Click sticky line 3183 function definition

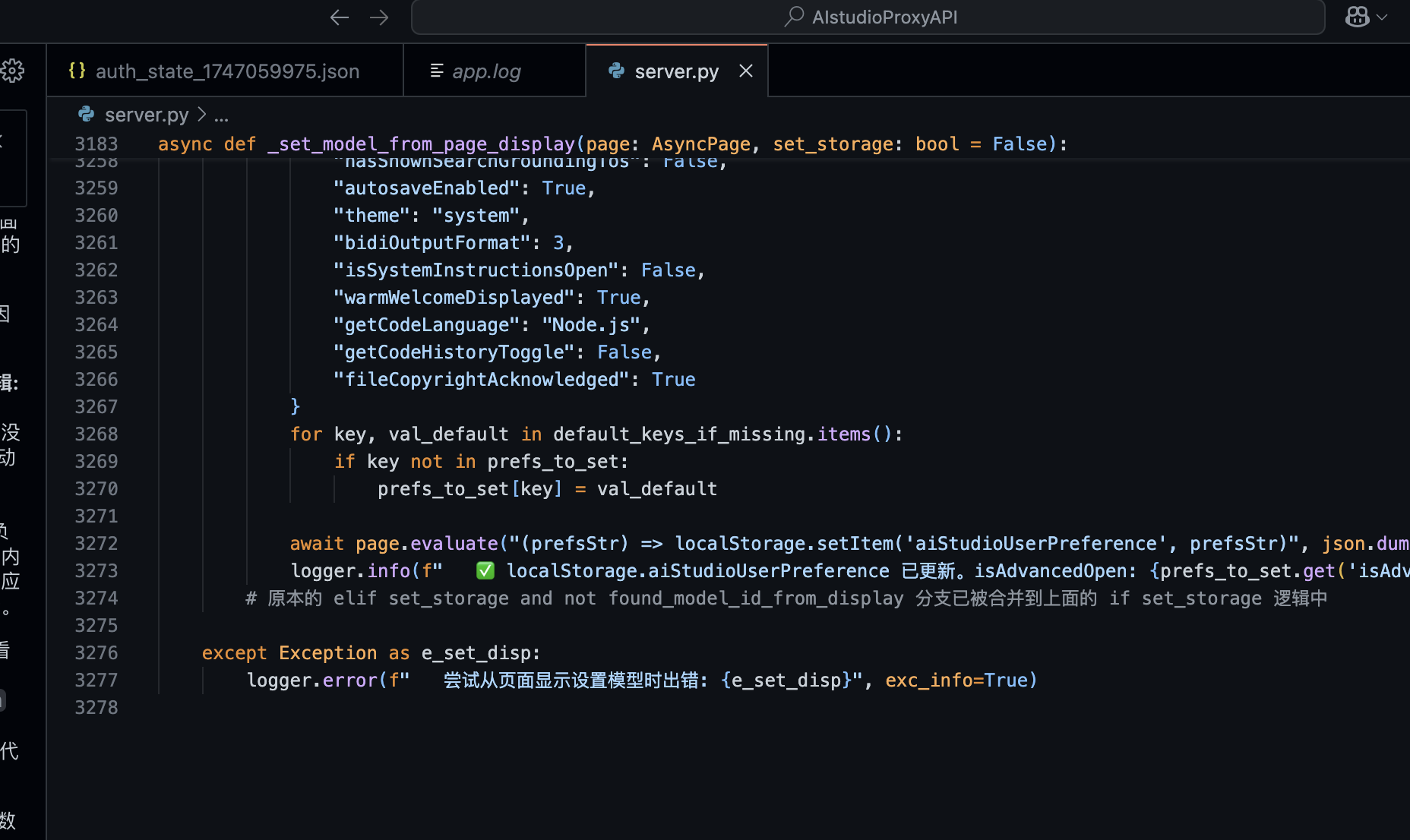[612, 144]
